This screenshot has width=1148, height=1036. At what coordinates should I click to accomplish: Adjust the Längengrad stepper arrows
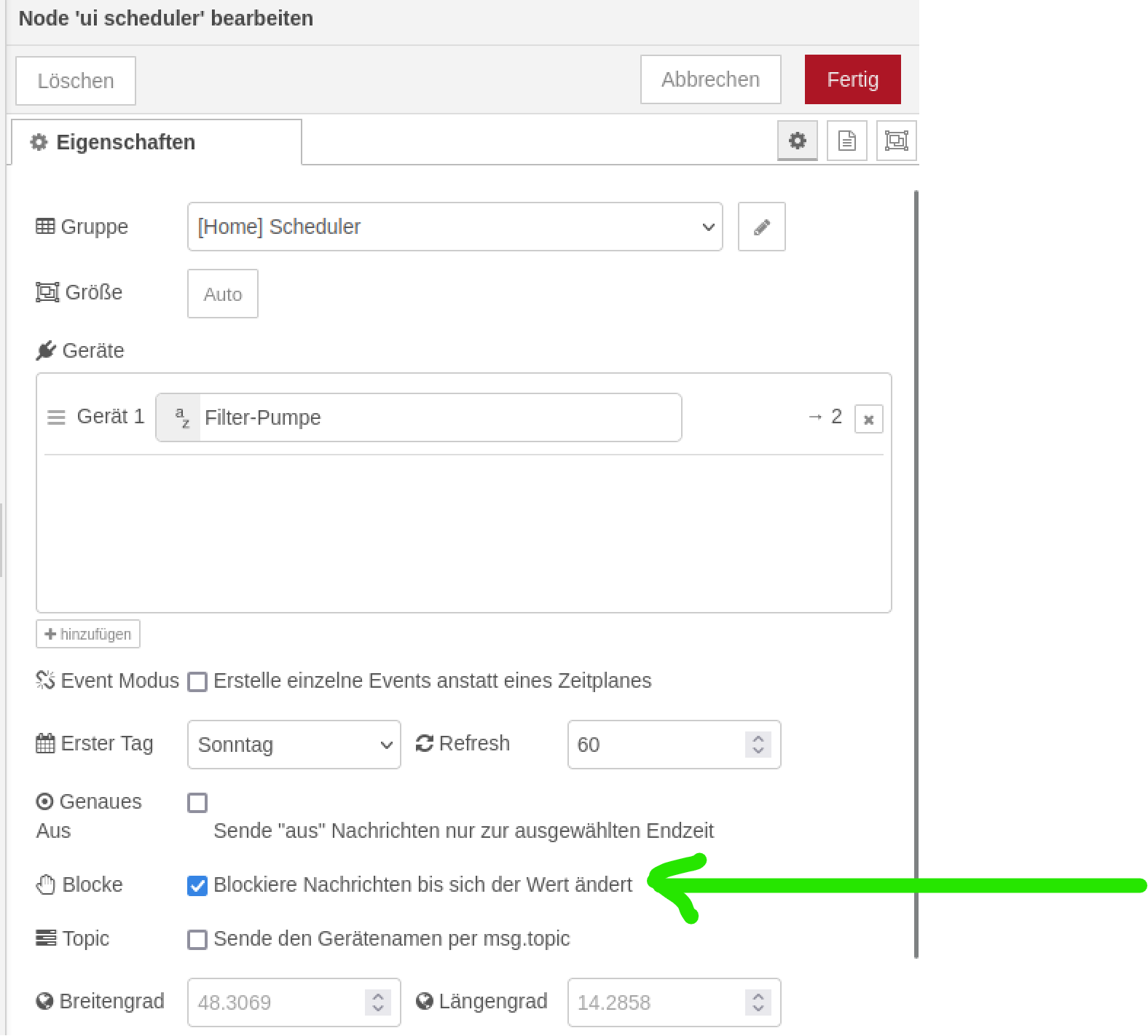tap(758, 1002)
